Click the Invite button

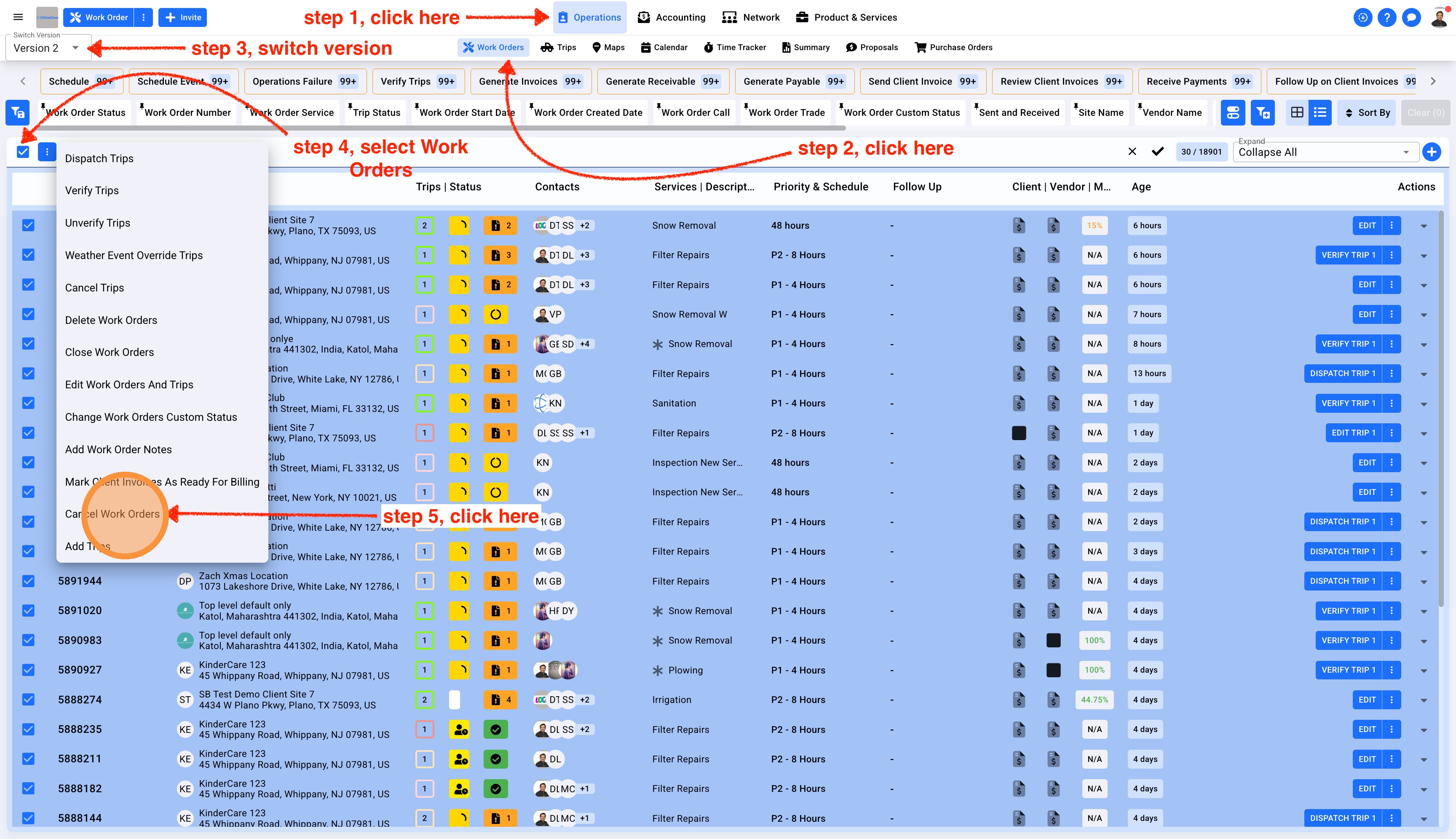[x=183, y=17]
